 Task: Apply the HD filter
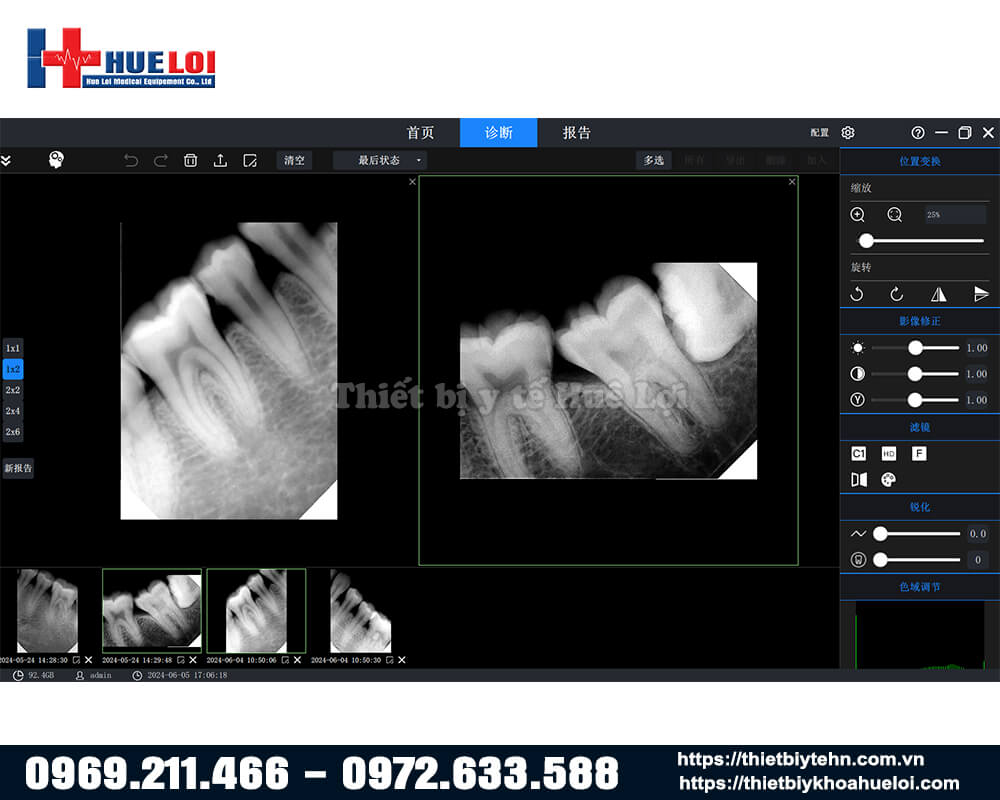point(889,453)
